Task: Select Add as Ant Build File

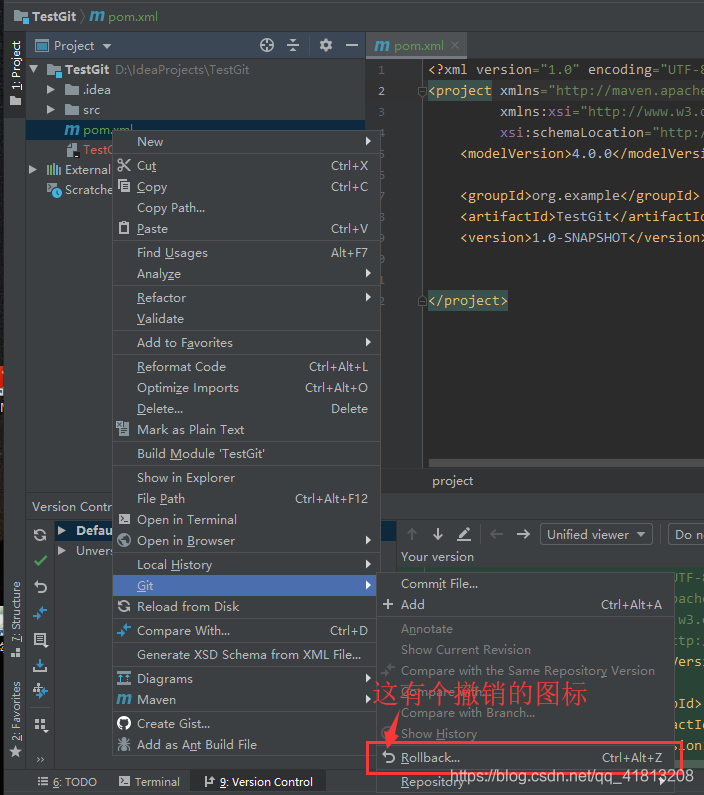Action: click(x=246, y=744)
